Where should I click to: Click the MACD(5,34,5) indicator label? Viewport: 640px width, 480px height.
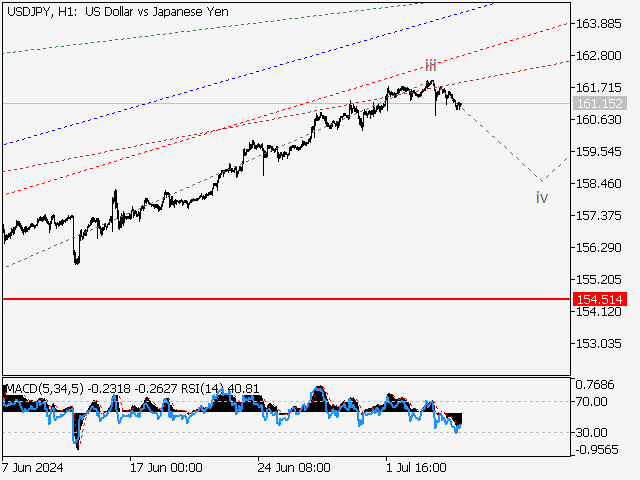coord(44,389)
